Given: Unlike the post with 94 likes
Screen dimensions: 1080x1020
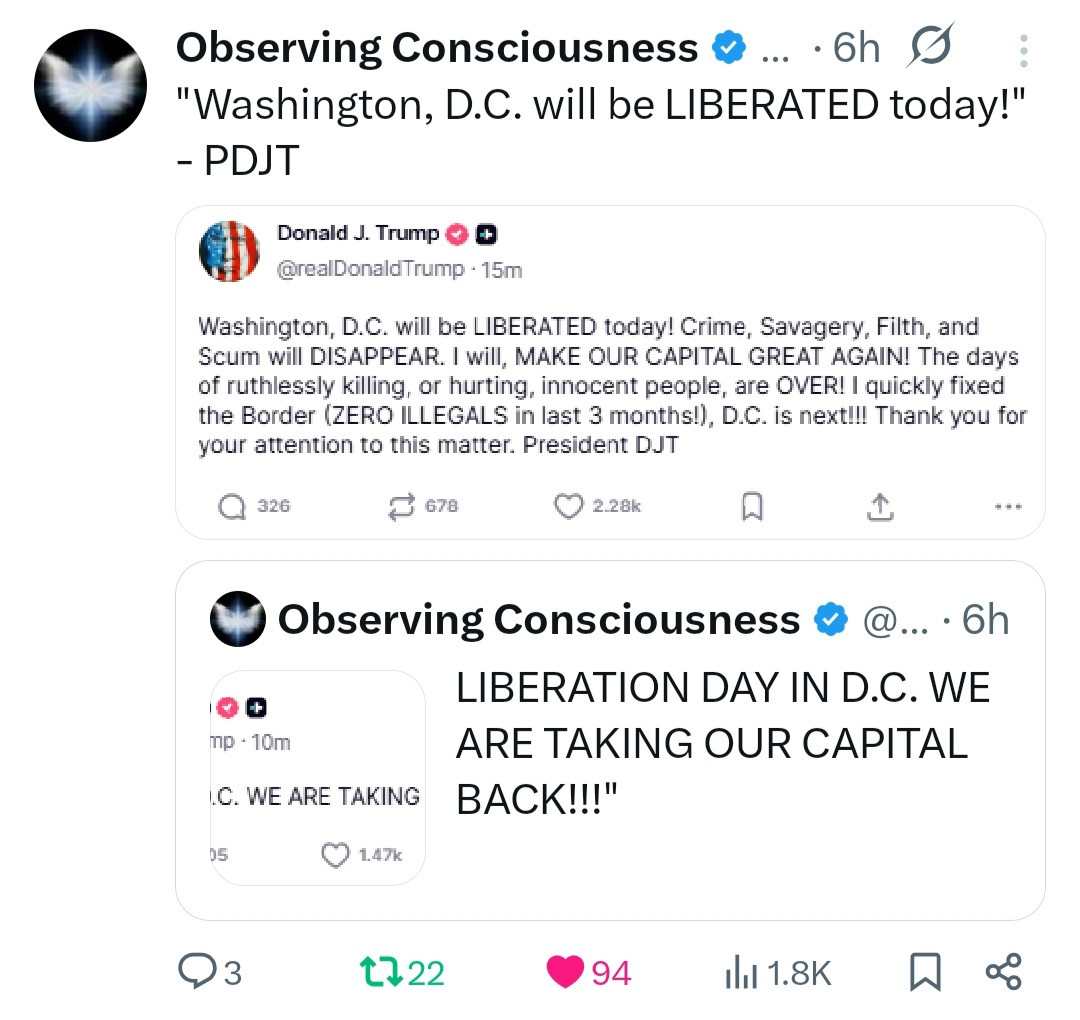Looking at the screenshot, I should [565, 972].
